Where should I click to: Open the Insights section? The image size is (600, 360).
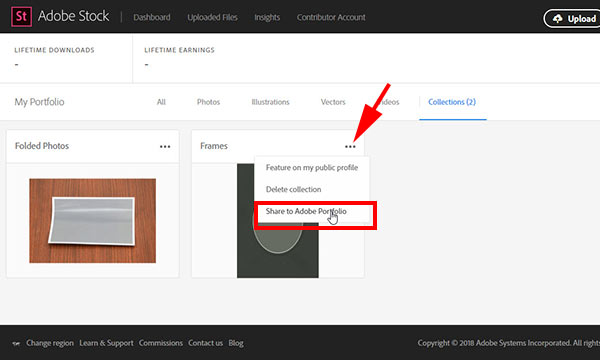[267, 17]
